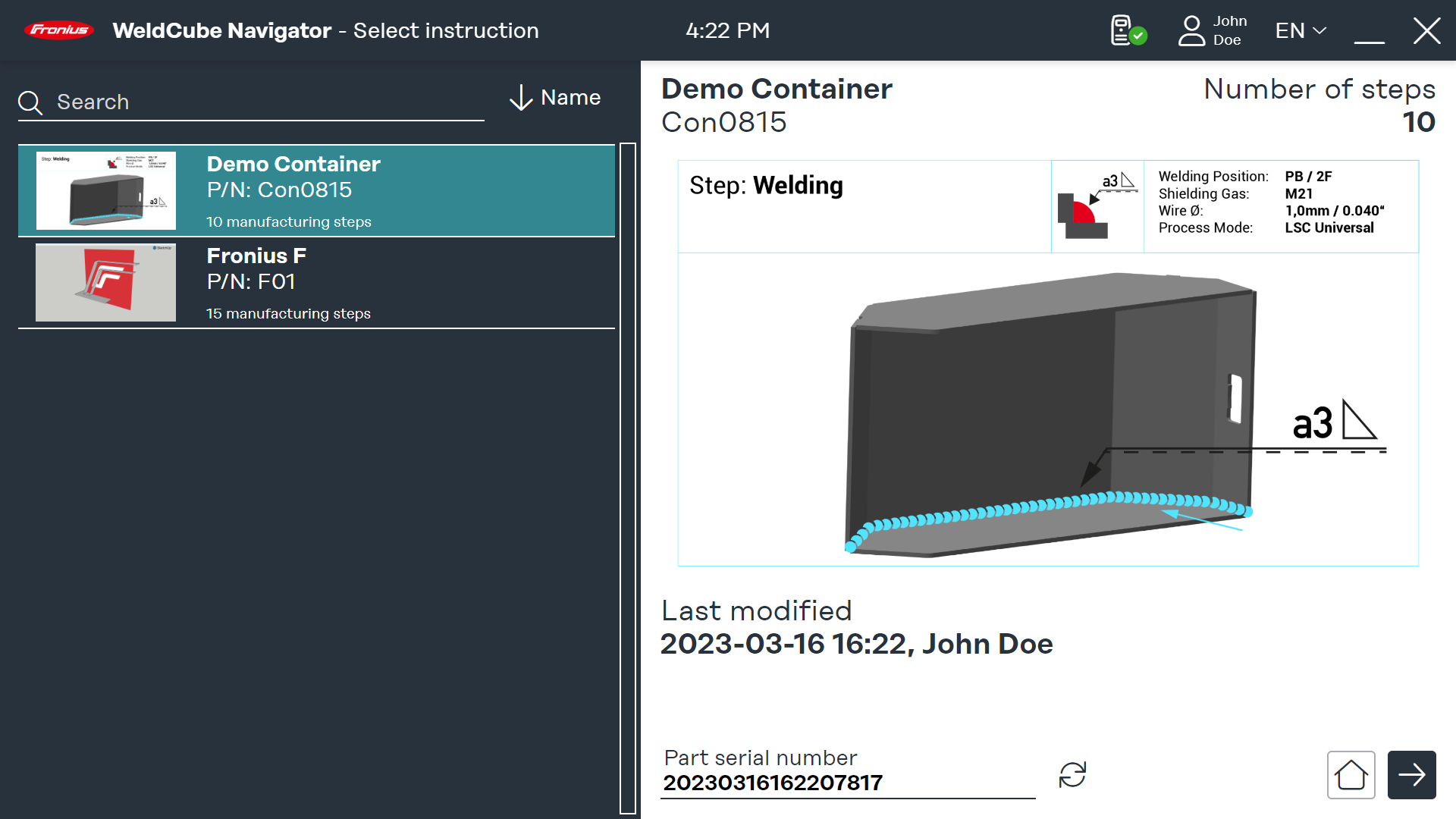Edit the part serial number field
1456x819 pixels.
click(x=847, y=782)
